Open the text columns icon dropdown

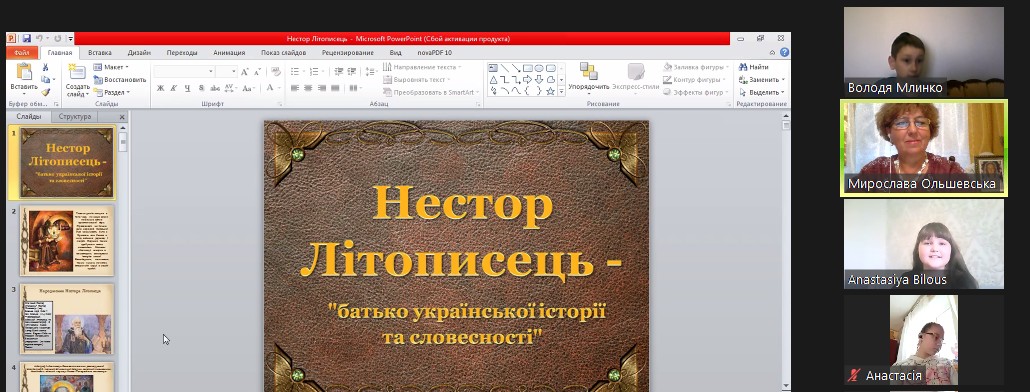[x=355, y=88]
